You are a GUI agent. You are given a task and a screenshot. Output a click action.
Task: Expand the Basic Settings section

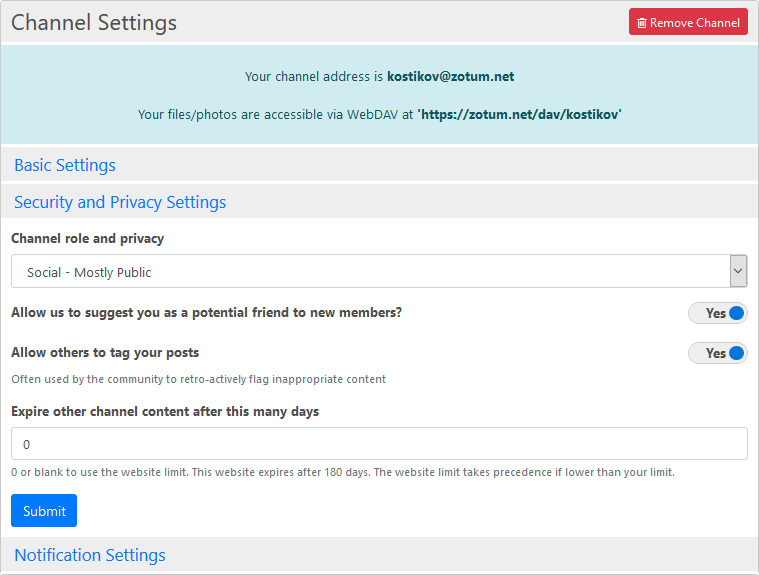[65, 165]
